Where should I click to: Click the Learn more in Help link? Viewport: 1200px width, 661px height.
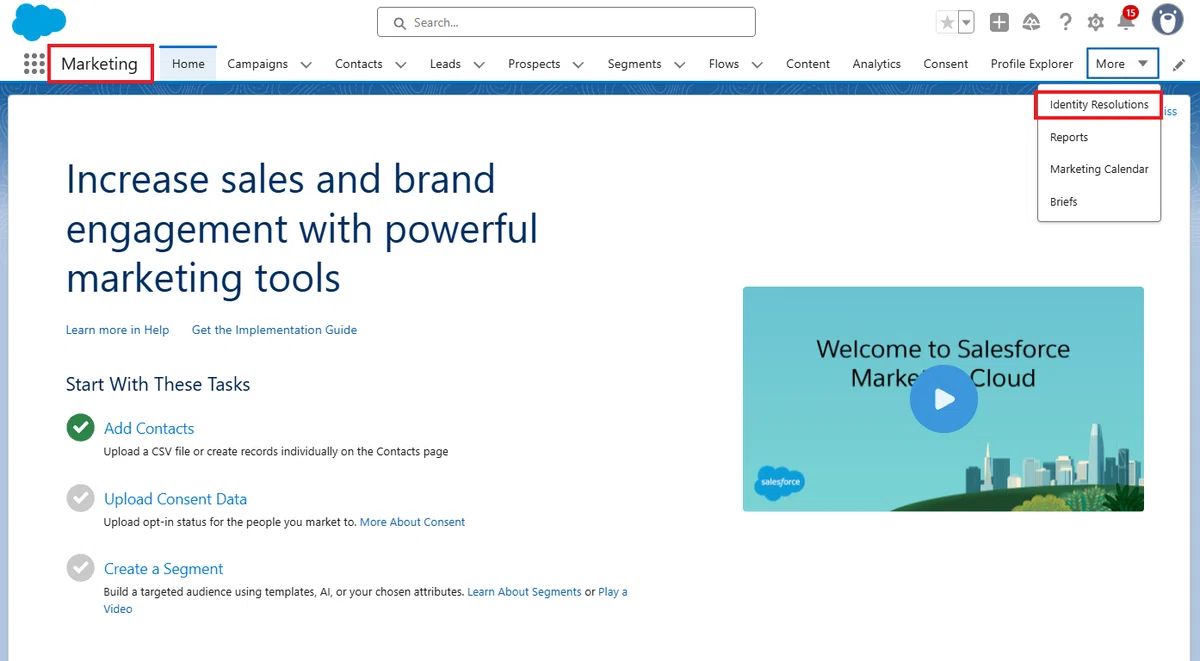pos(117,330)
